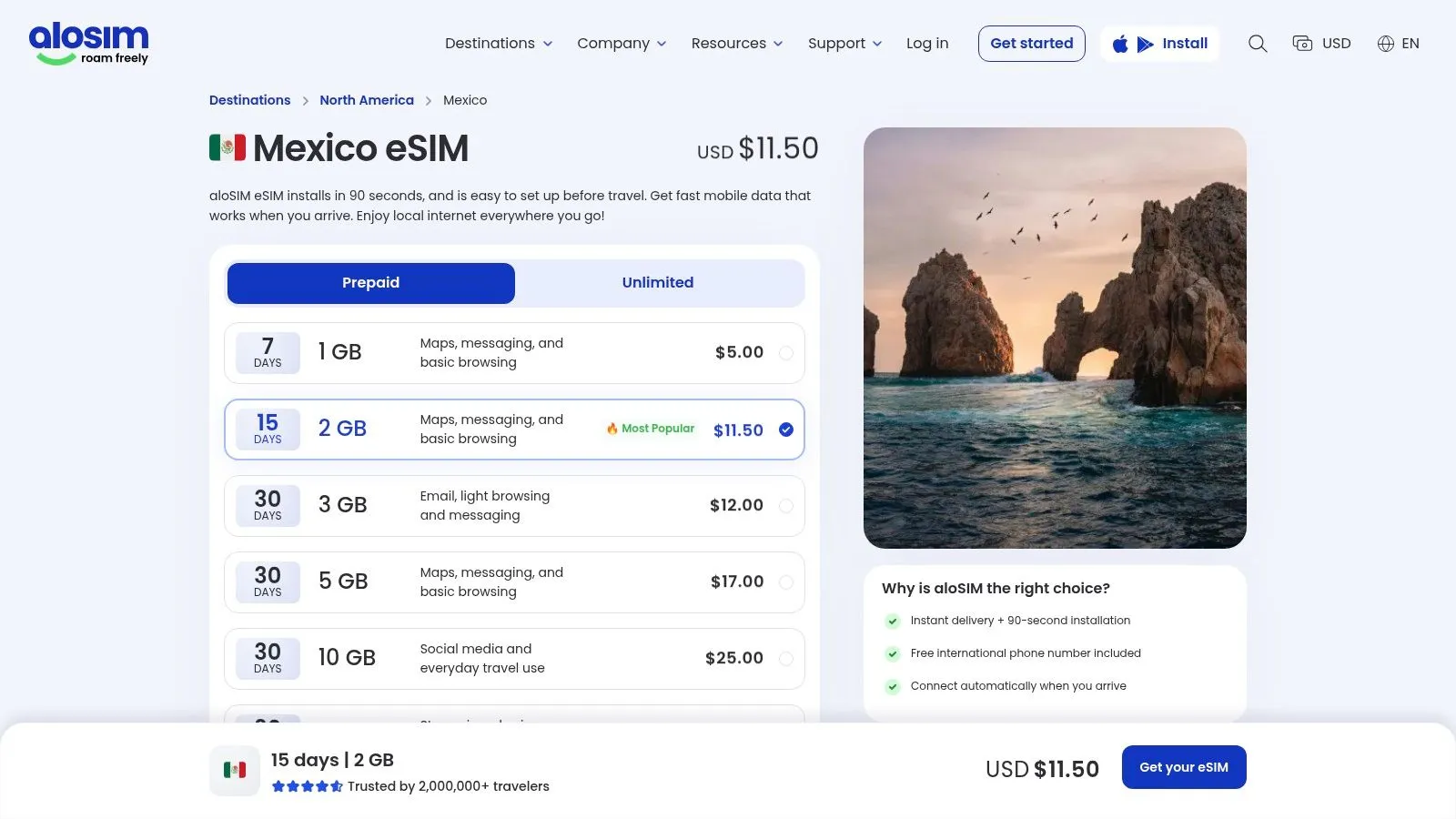Click the Install button text
Viewport: 1456px width, 819px height.
tap(1185, 44)
